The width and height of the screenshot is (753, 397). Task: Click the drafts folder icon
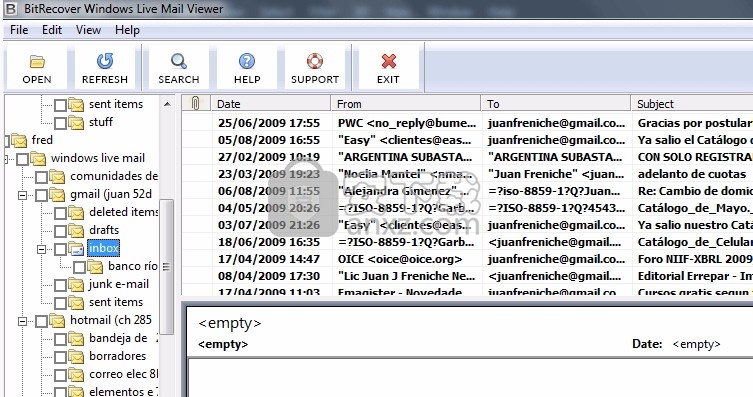[x=76, y=230]
